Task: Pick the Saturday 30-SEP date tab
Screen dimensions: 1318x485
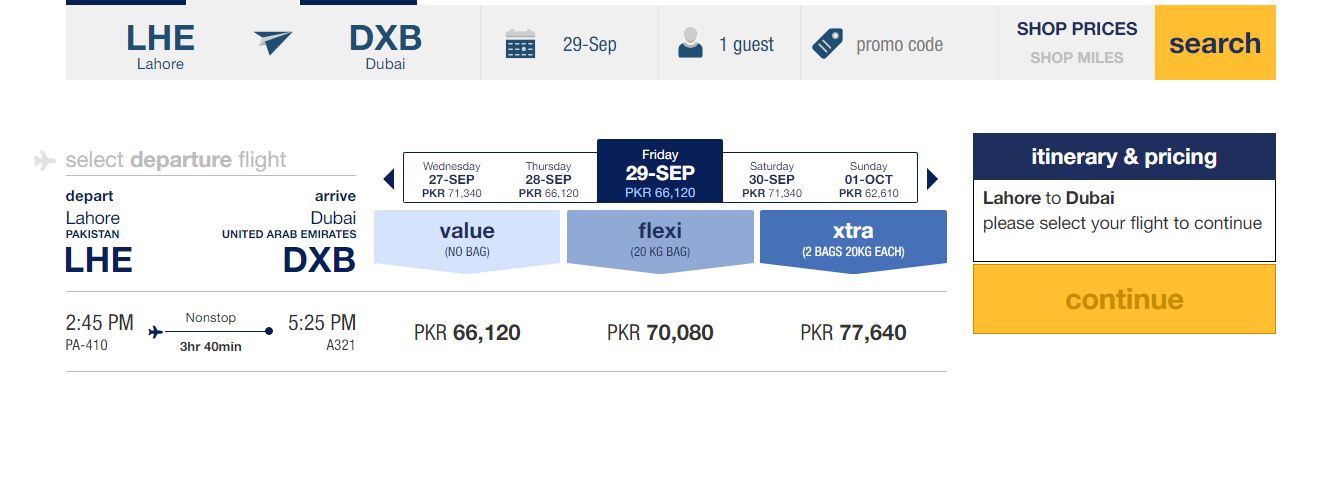Action: [771, 180]
